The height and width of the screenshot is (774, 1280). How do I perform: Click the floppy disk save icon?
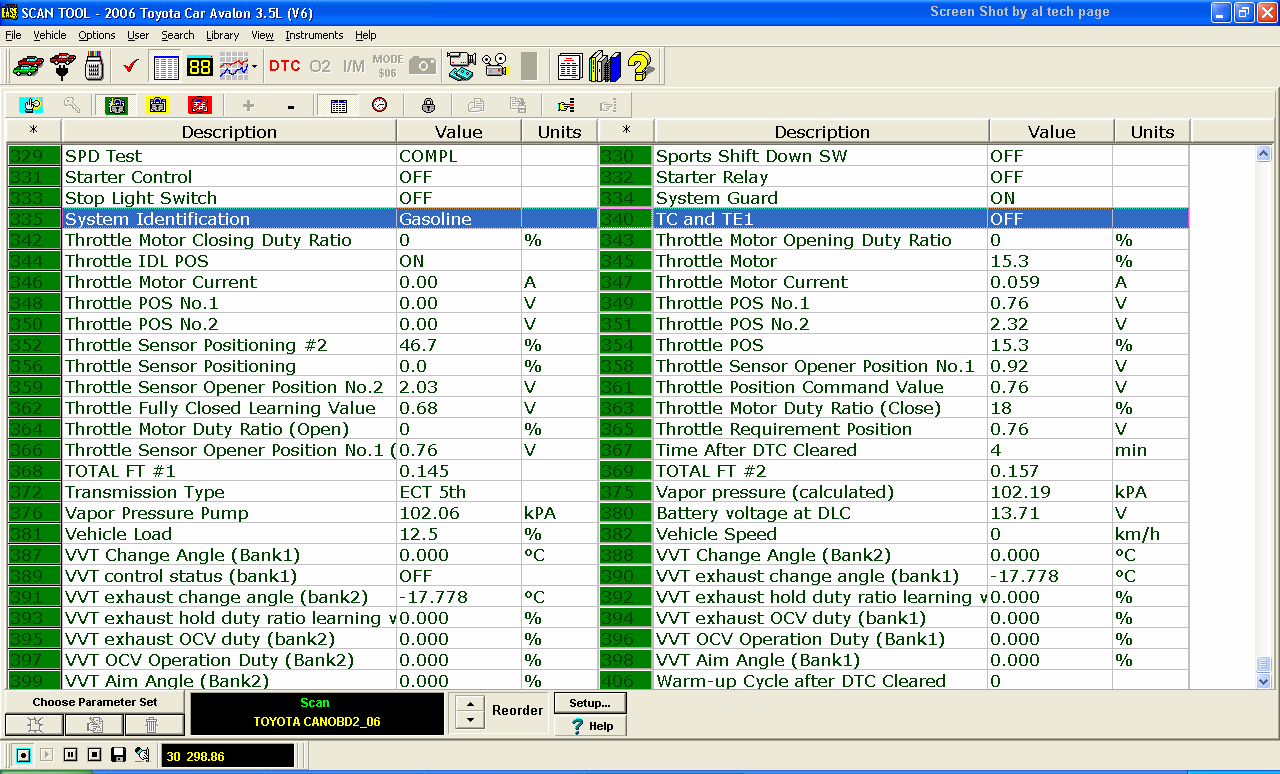[x=118, y=755]
